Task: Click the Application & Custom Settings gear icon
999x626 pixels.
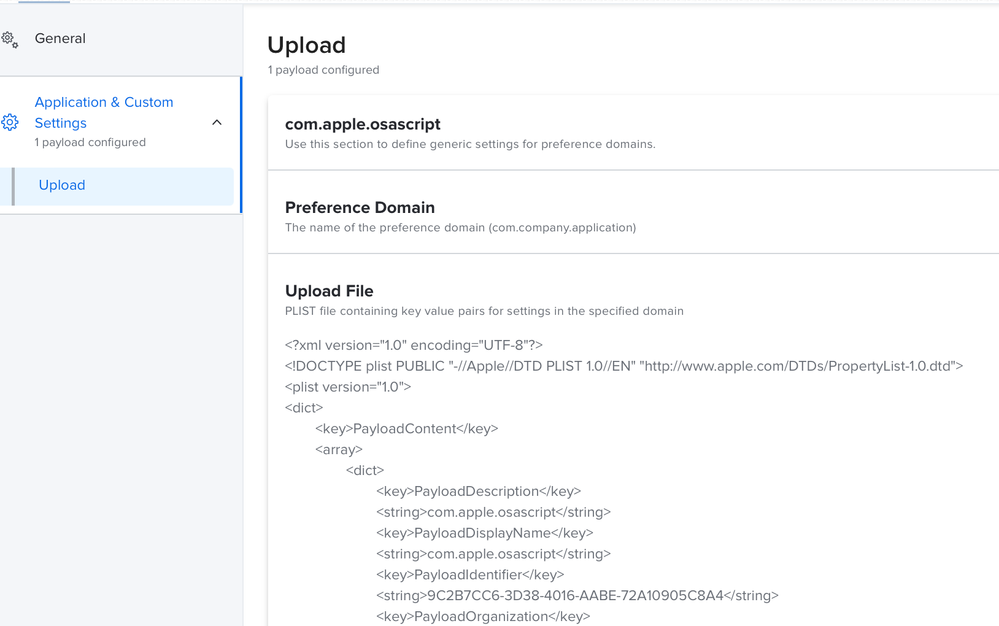Action: 10,122
